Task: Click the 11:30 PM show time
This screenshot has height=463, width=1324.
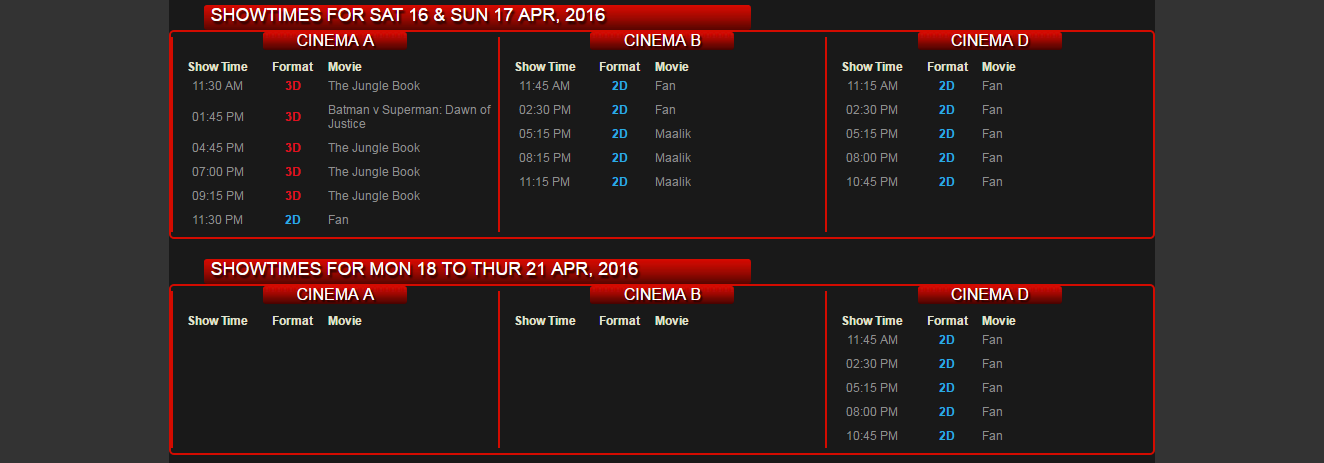Action: pos(218,220)
